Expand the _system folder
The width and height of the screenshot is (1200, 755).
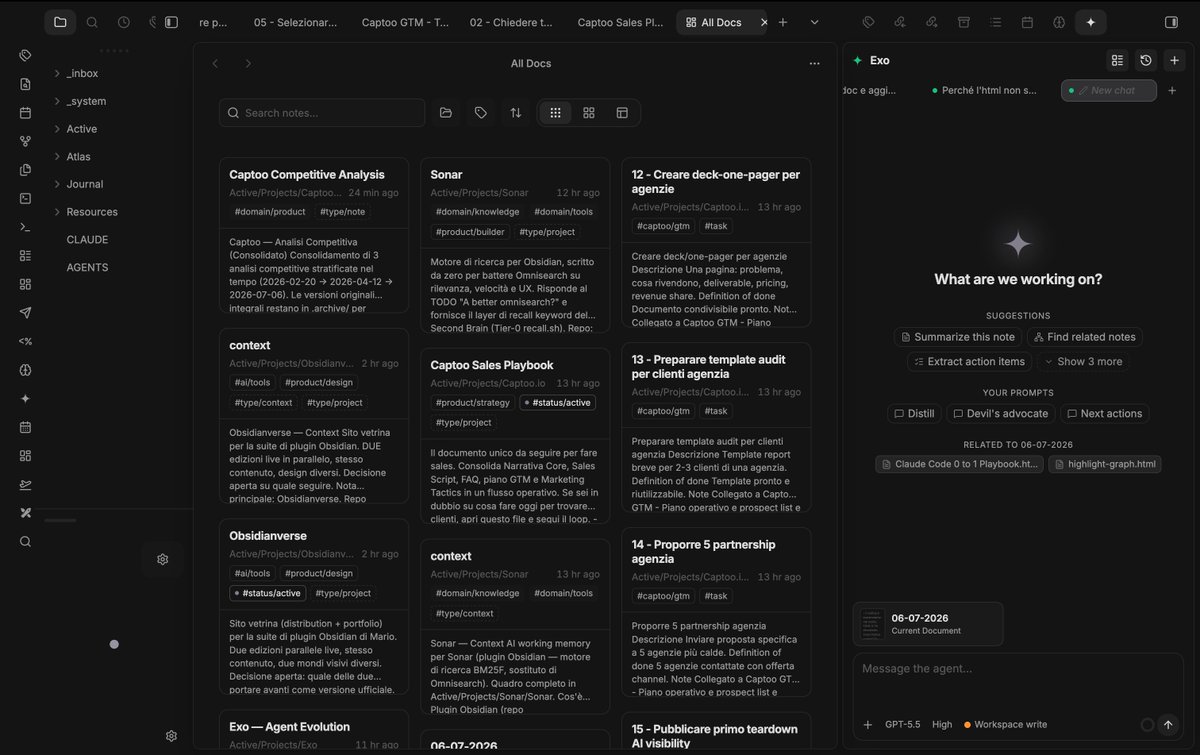(x=57, y=101)
